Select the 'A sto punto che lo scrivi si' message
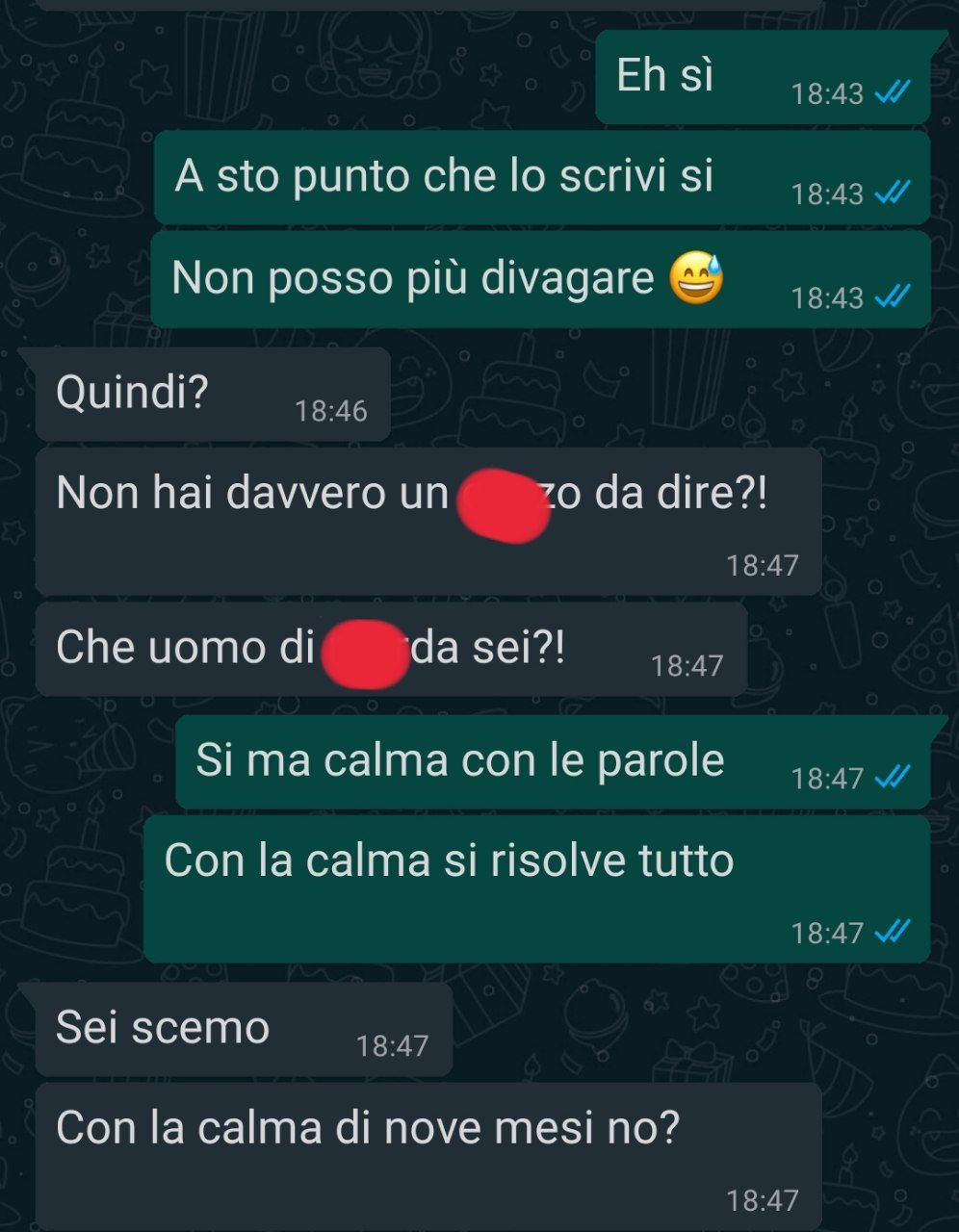The height and width of the screenshot is (1232, 959). 542,178
